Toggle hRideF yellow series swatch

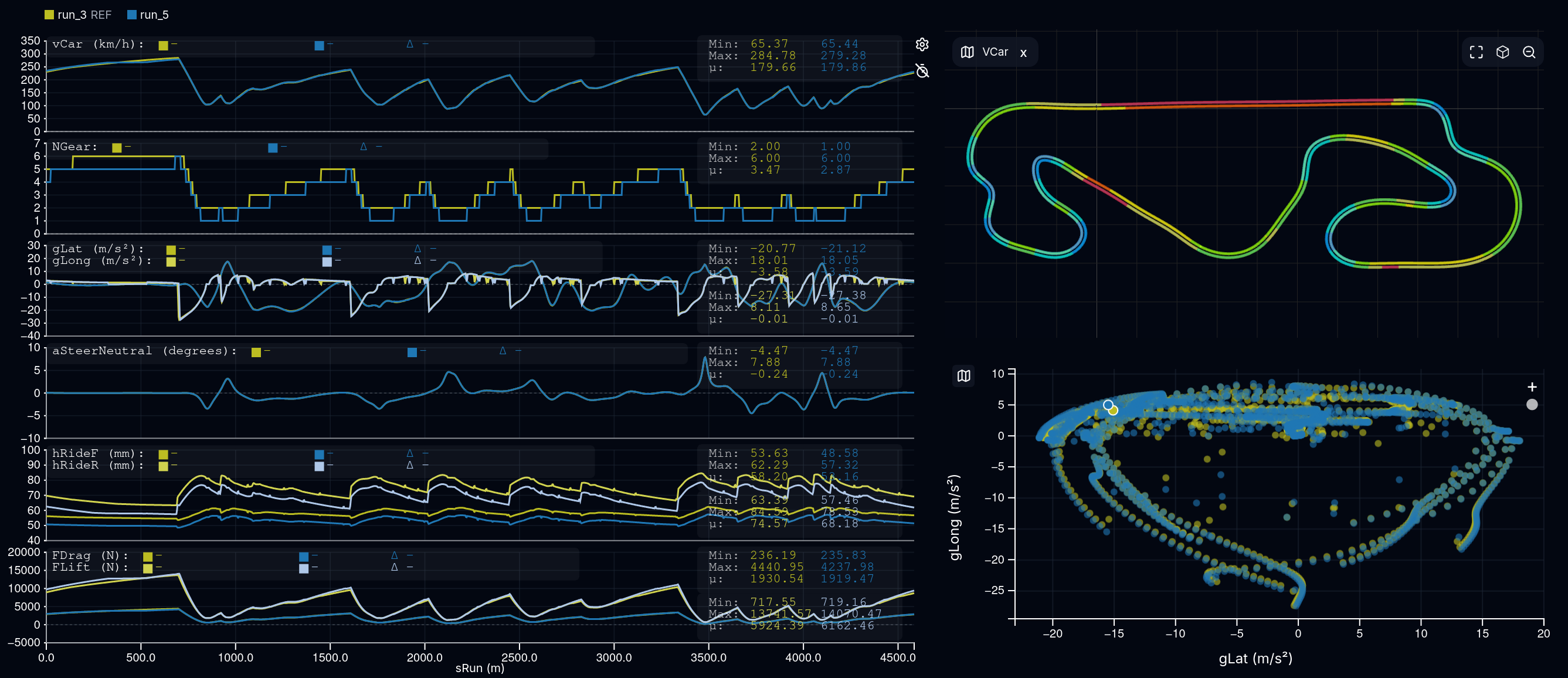pyautogui.click(x=163, y=454)
